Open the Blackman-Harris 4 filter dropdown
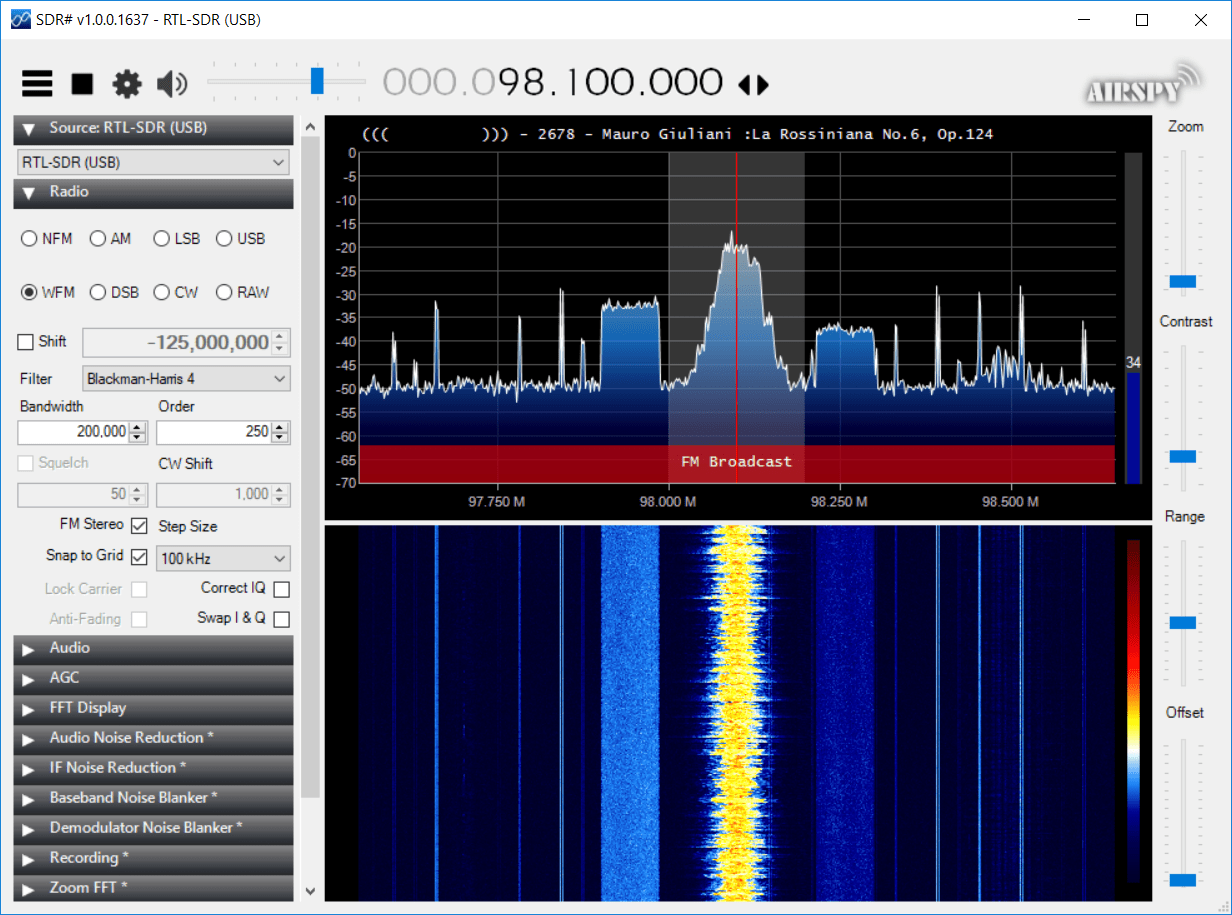1232x915 pixels. [186, 378]
